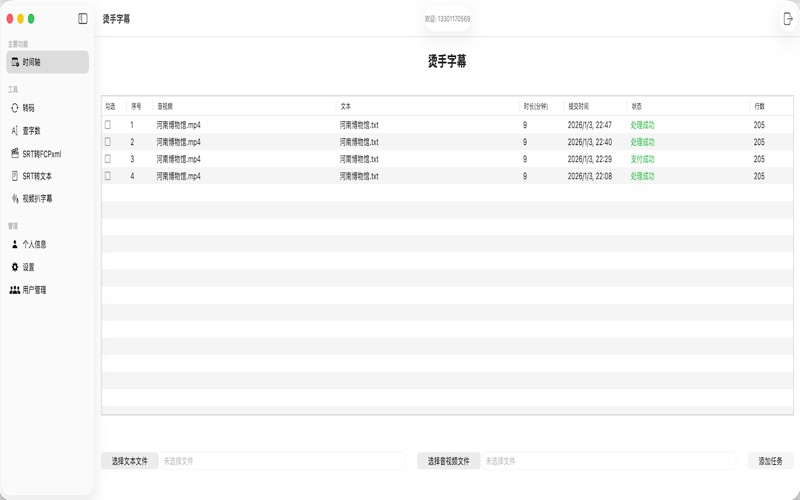Viewport: 800px width, 500px height.
Task: Open the 用户管理 users icon
Action: pyautogui.click(x=15, y=290)
